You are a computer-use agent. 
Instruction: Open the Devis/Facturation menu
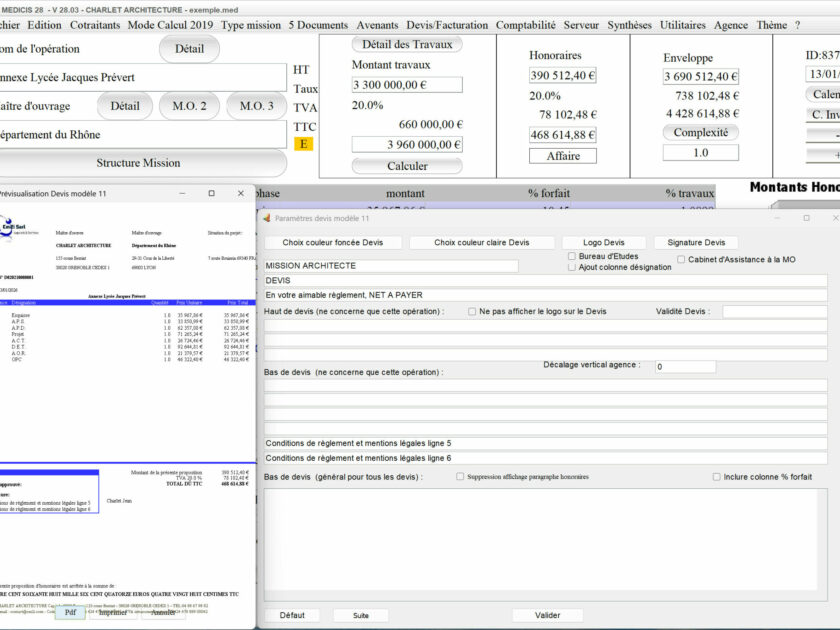coord(447,25)
